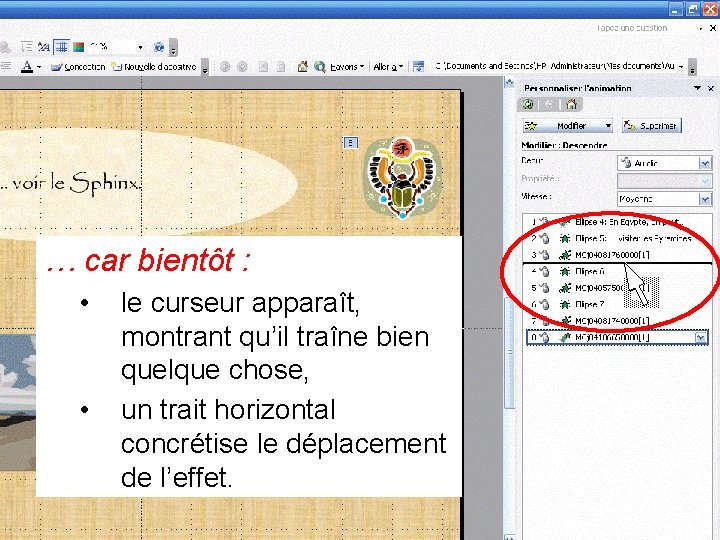Image resolution: width=720 pixels, height=540 pixels.
Task: Click the increase paragraph spacing icon
Action: click(27, 47)
